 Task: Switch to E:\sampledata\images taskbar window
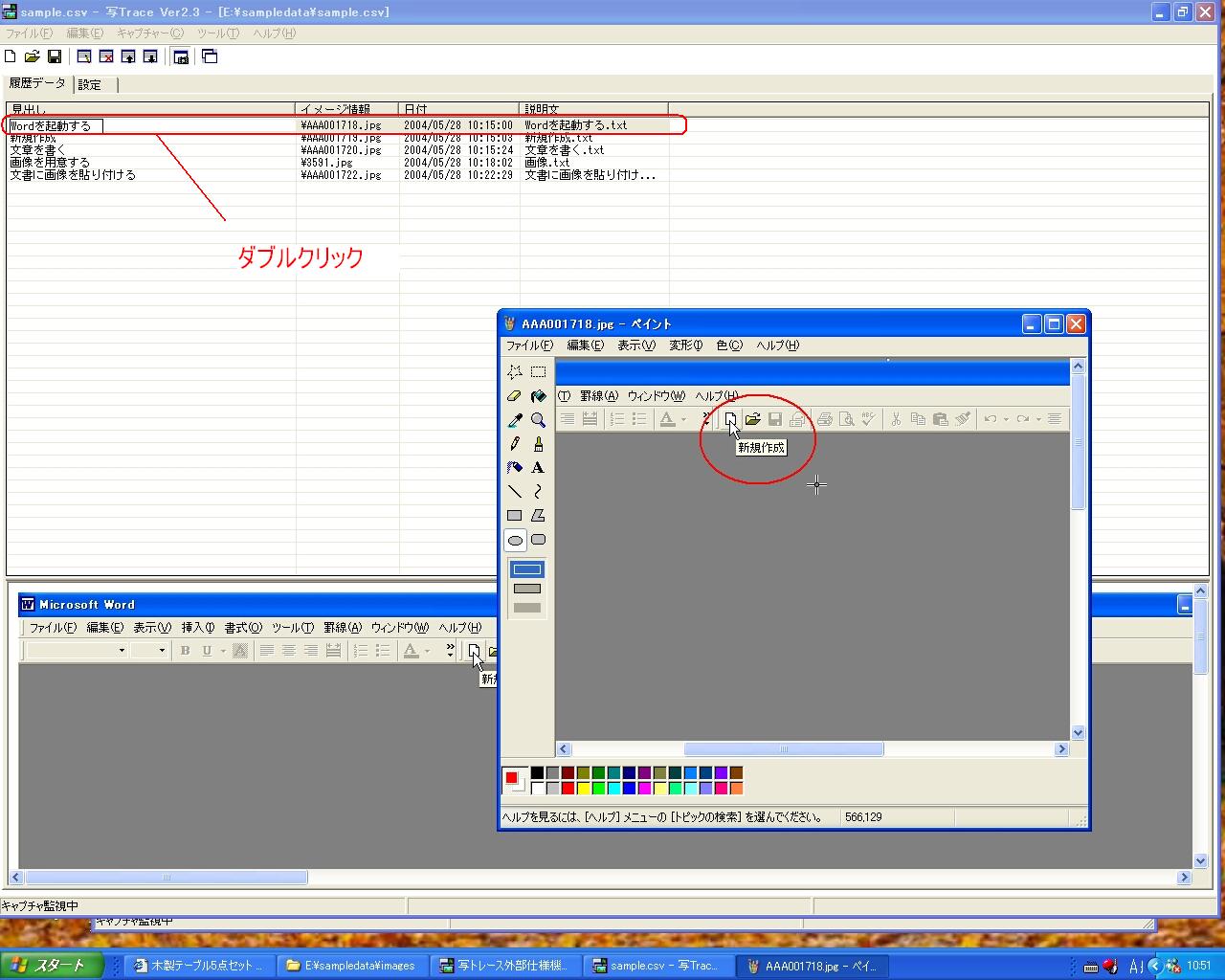pyautogui.click(x=353, y=966)
